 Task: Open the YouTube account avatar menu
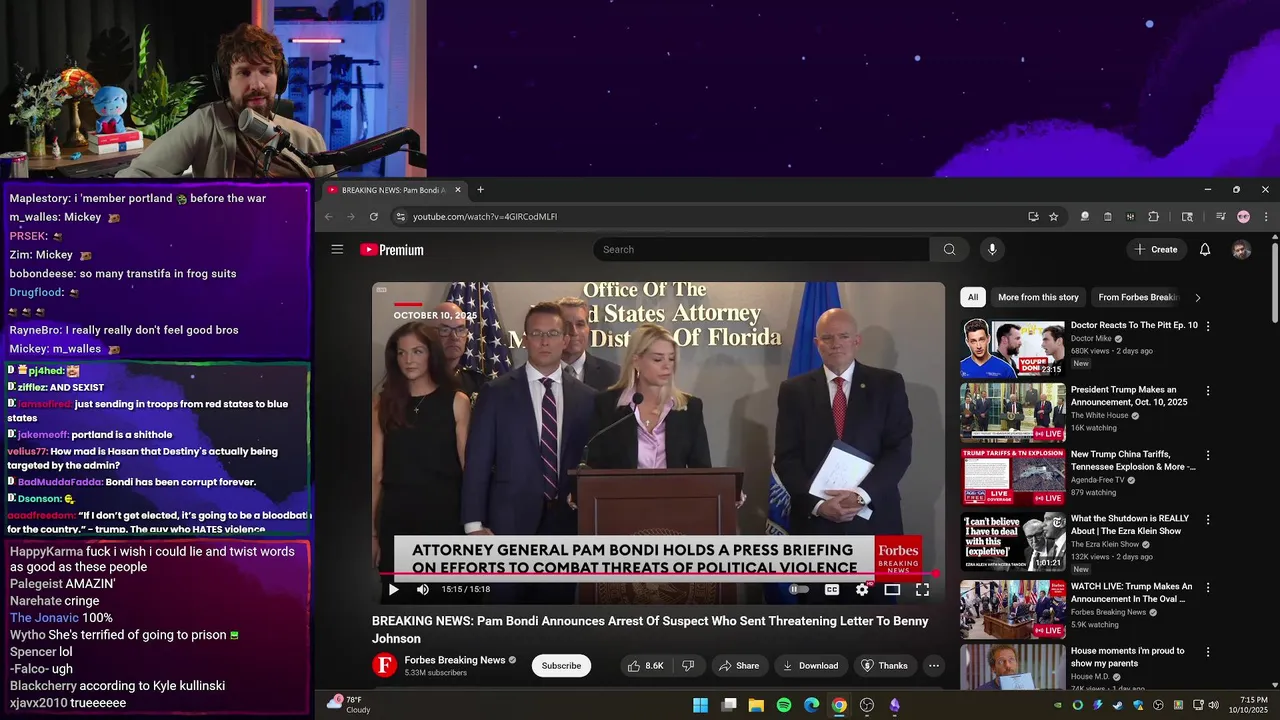(1241, 250)
